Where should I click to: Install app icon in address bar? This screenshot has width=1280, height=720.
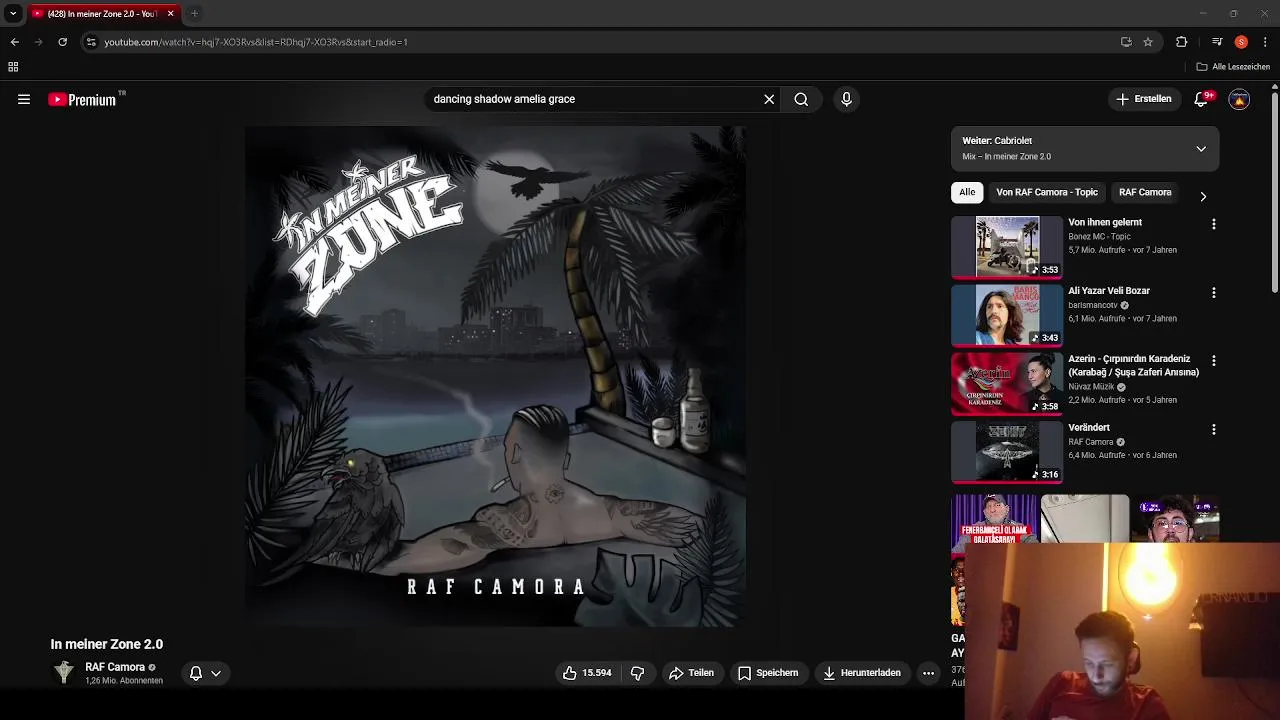click(1126, 42)
